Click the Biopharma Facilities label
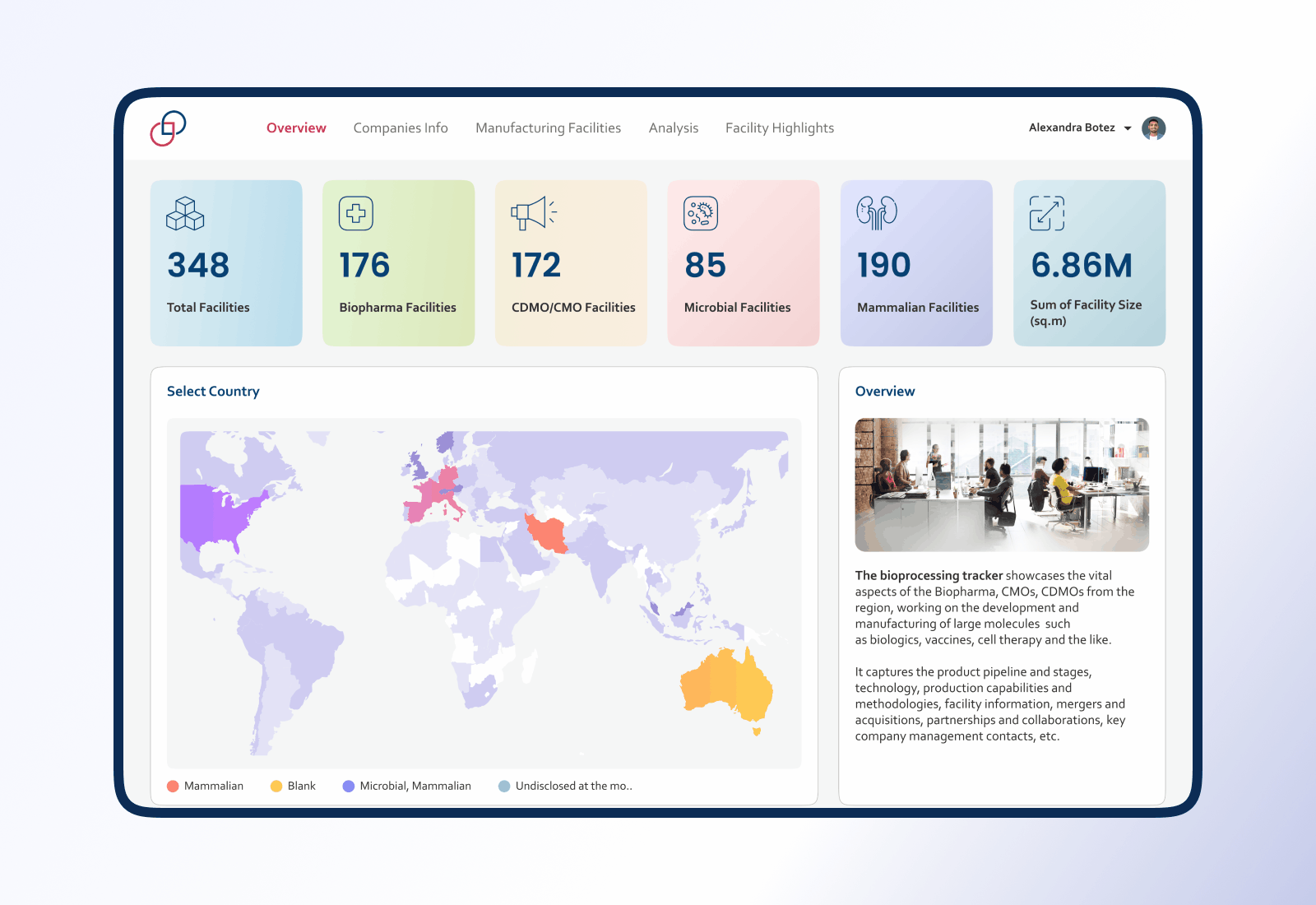The image size is (1316, 905). tap(398, 307)
